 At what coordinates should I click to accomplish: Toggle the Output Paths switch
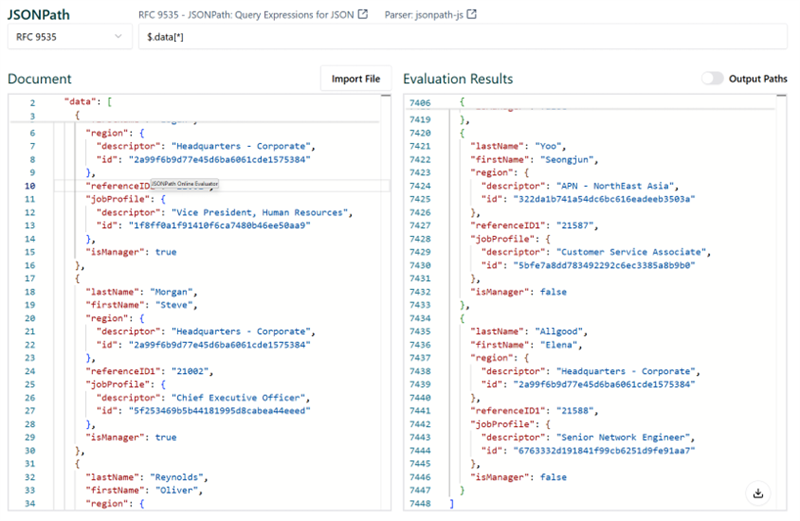click(712, 79)
